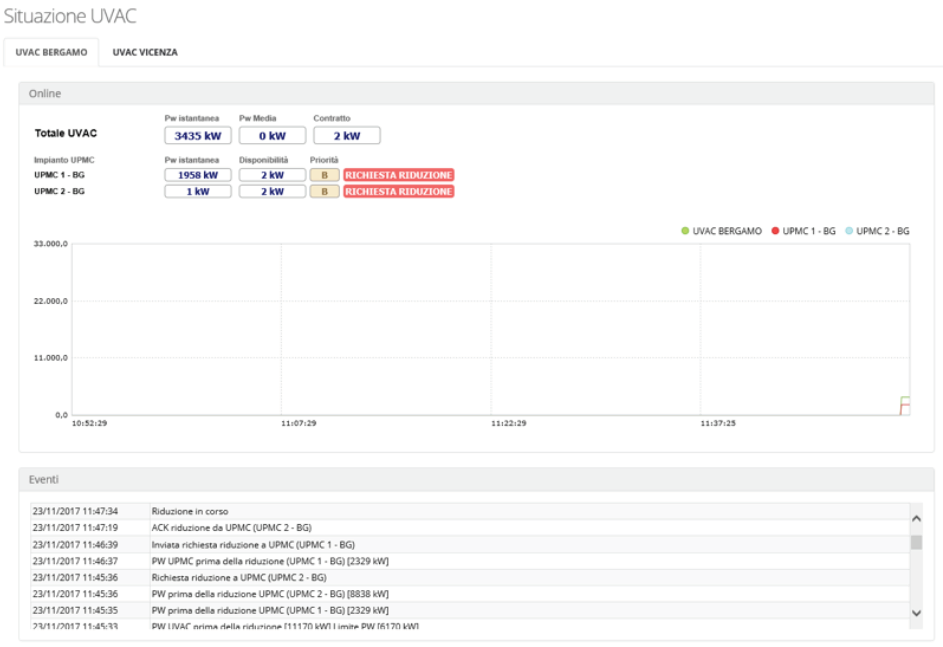Switch to the UVAC VICENZA tab
This screenshot has height=647, width=943.
[x=145, y=52]
